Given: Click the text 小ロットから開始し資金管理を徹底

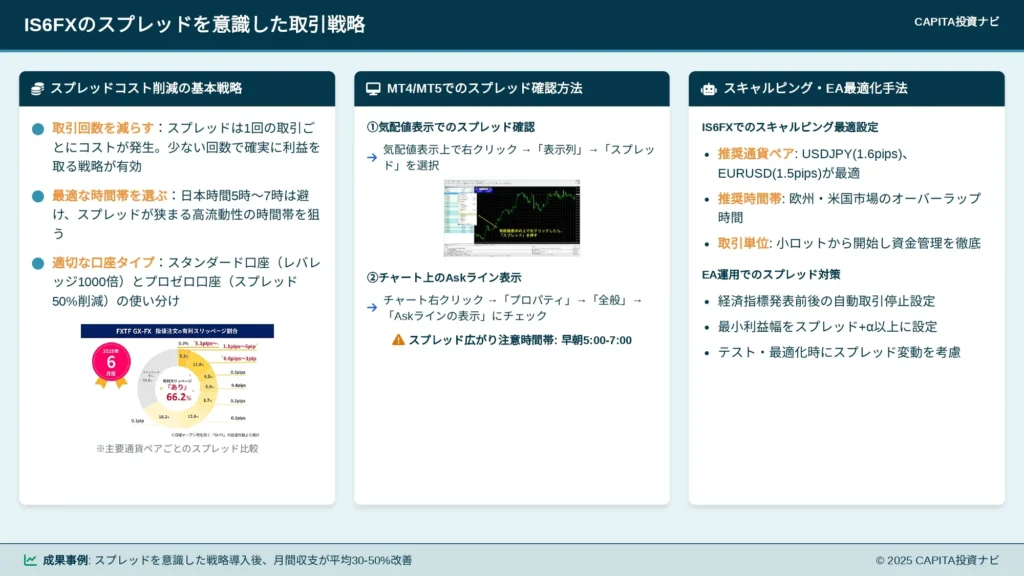Looking at the screenshot, I should 878,244.
